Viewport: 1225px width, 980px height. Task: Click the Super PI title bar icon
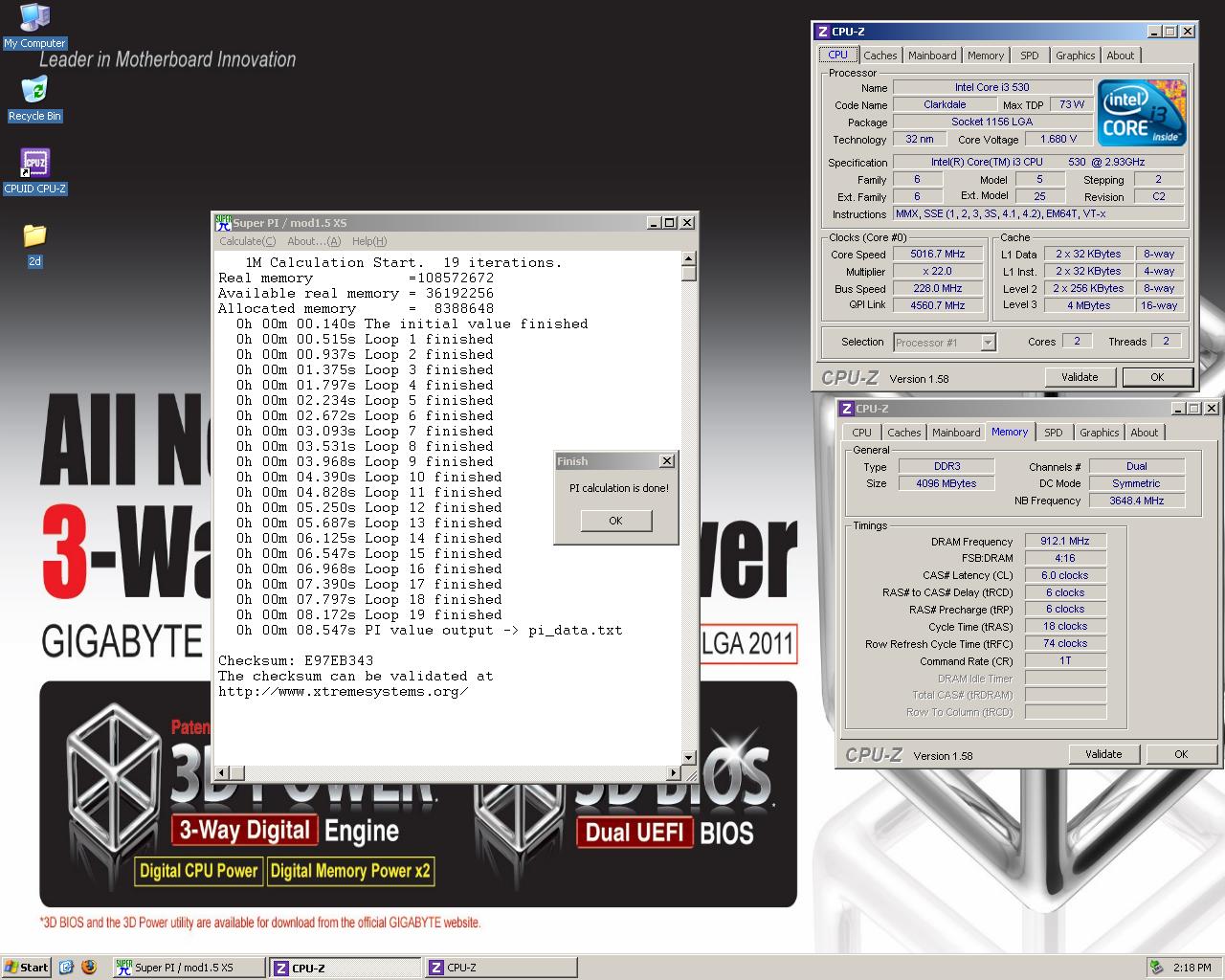[x=223, y=223]
